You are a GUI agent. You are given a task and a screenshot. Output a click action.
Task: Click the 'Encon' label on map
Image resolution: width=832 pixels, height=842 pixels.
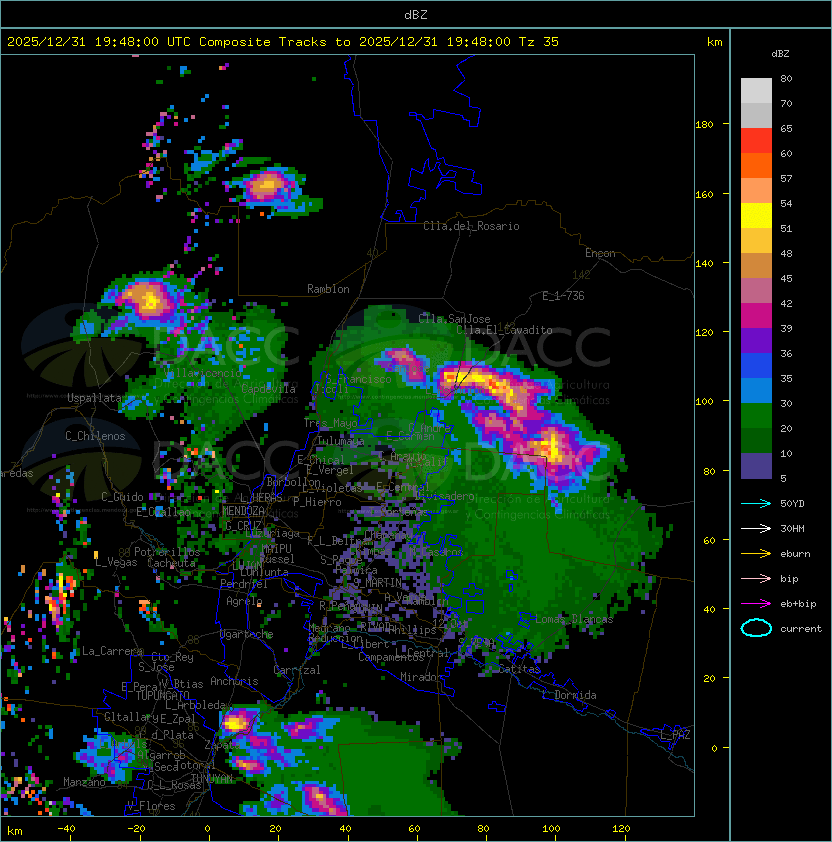pos(600,253)
